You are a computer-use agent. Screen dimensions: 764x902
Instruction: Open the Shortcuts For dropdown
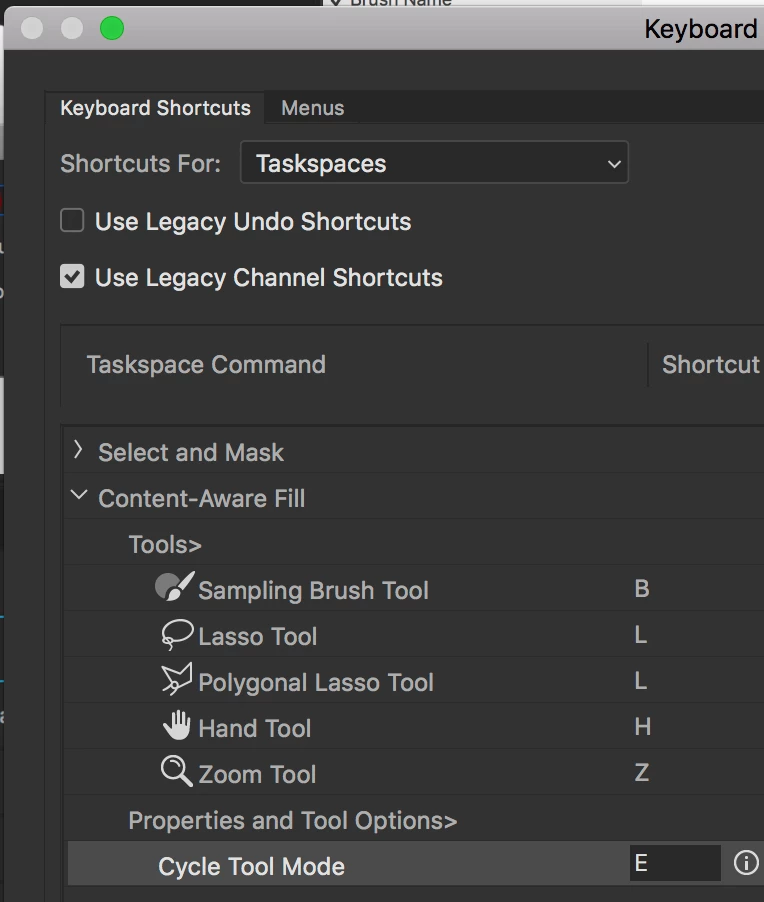tap(434, 164)
